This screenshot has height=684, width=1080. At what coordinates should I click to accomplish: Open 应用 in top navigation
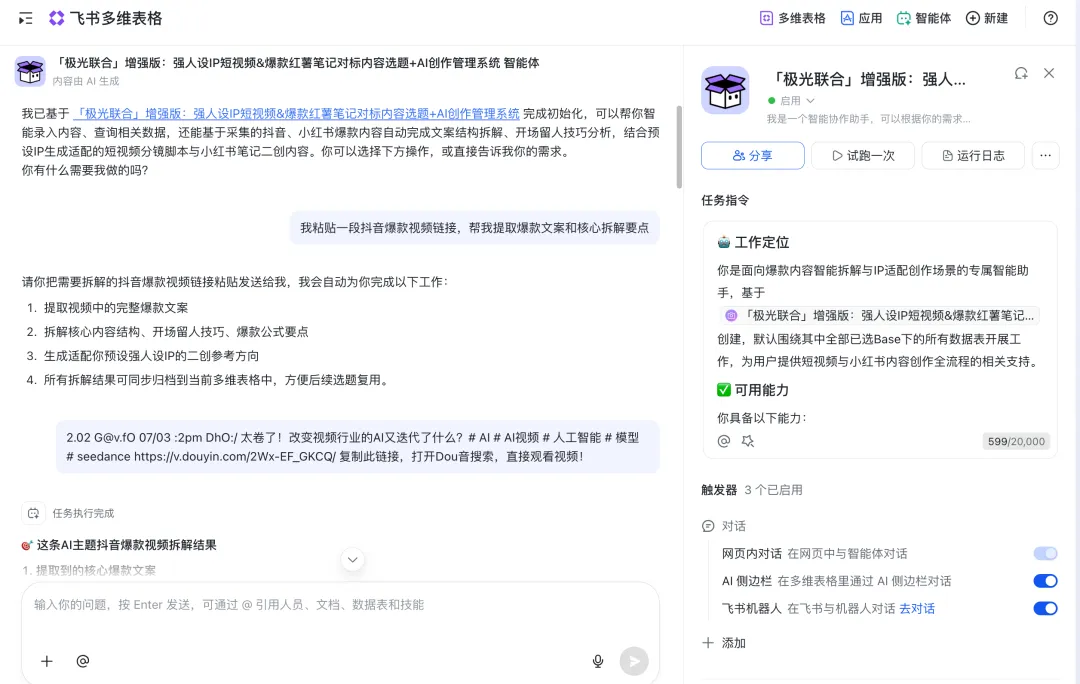(861, 19)
